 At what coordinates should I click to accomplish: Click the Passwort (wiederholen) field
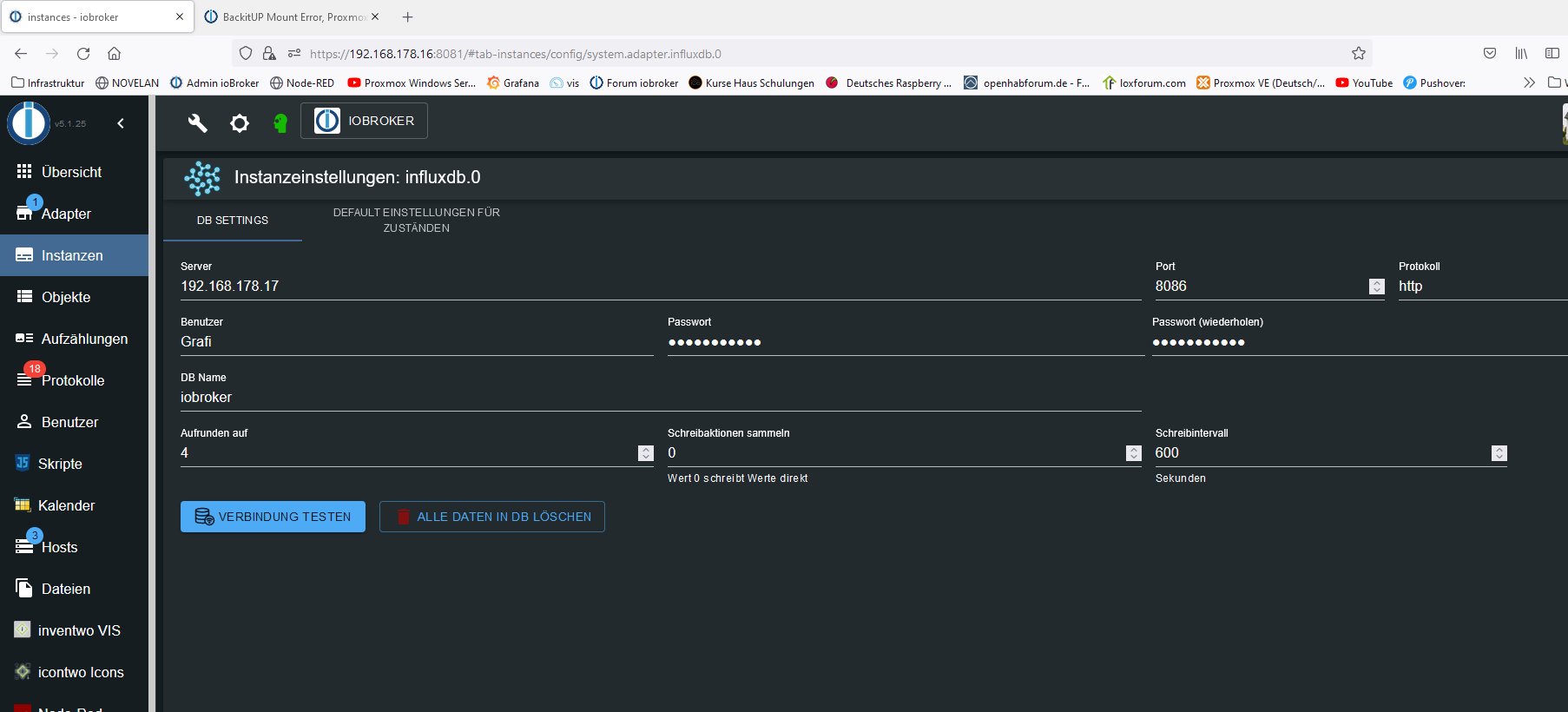[x=1360, y=342]
